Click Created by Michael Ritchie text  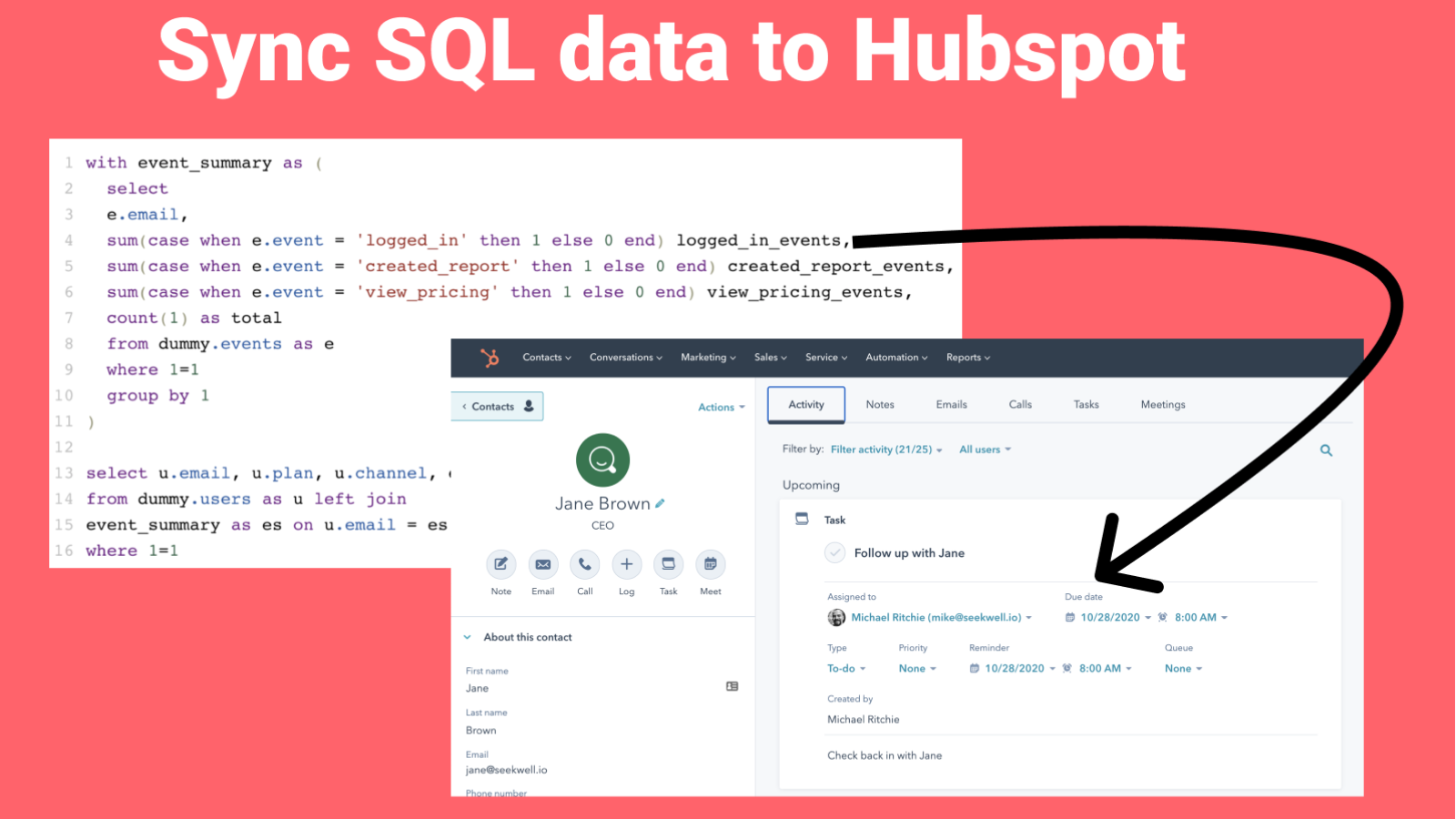point(864,720)
